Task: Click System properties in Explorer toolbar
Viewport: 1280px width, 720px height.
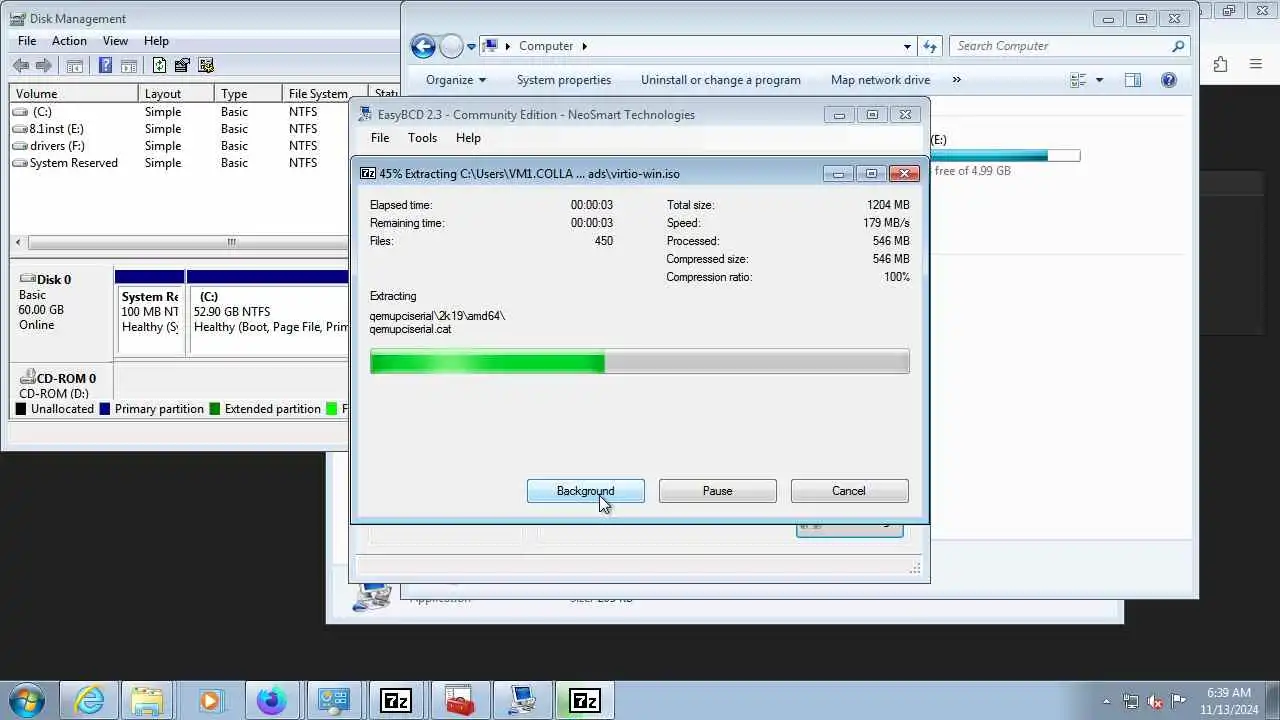Action: [564, 80]
